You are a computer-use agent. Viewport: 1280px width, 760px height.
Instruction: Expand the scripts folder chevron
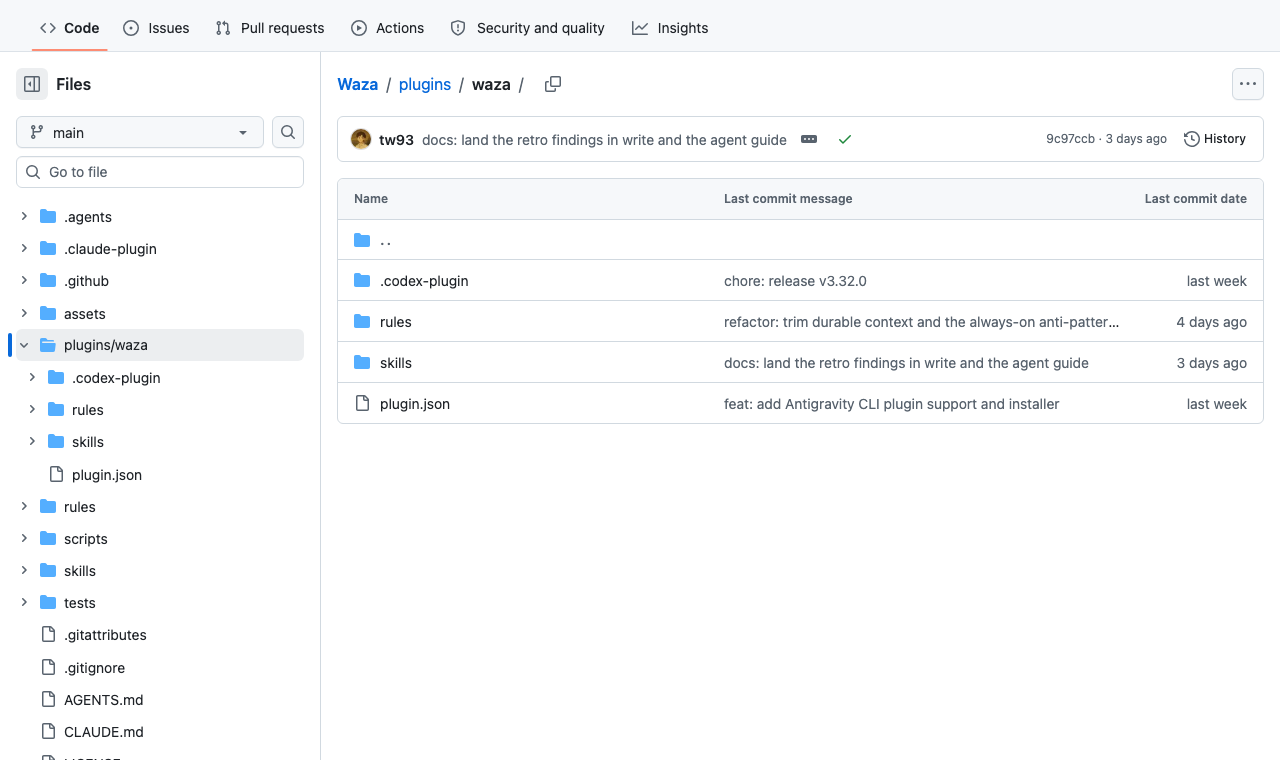[x=24, y=538]
